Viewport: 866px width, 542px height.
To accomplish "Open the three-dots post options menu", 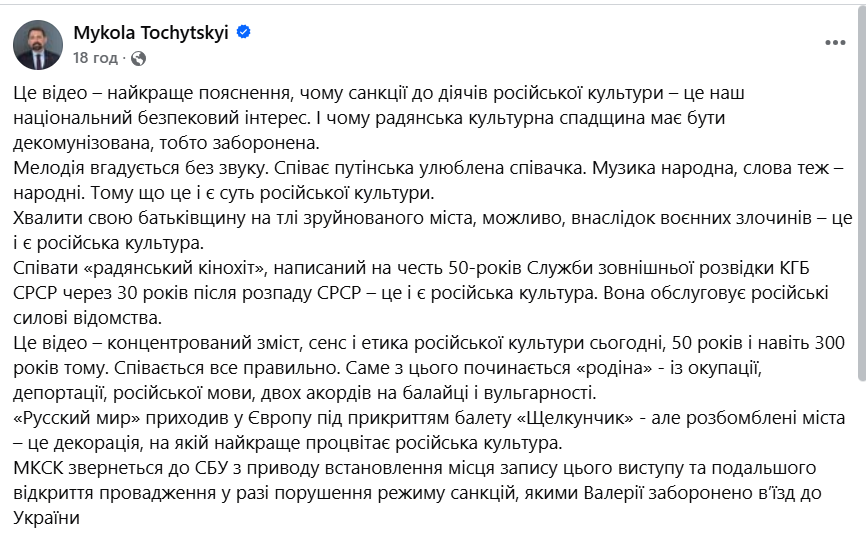I will [834, 45].
